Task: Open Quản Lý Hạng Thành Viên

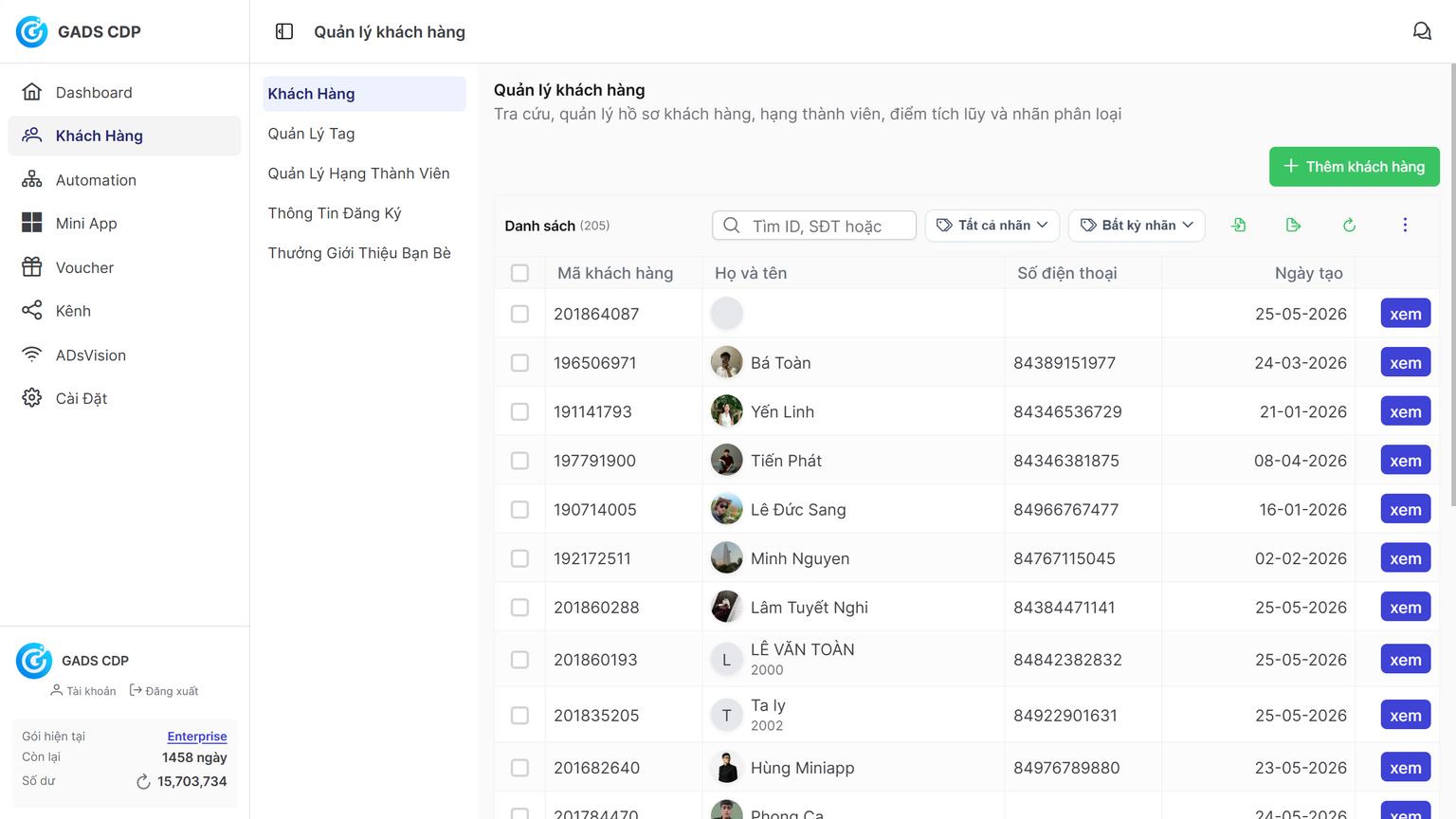Action: click(x=364, y=173)
